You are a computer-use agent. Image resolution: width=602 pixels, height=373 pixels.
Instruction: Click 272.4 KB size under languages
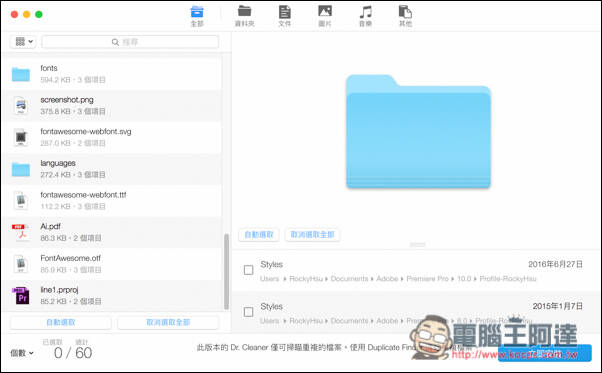55,175
